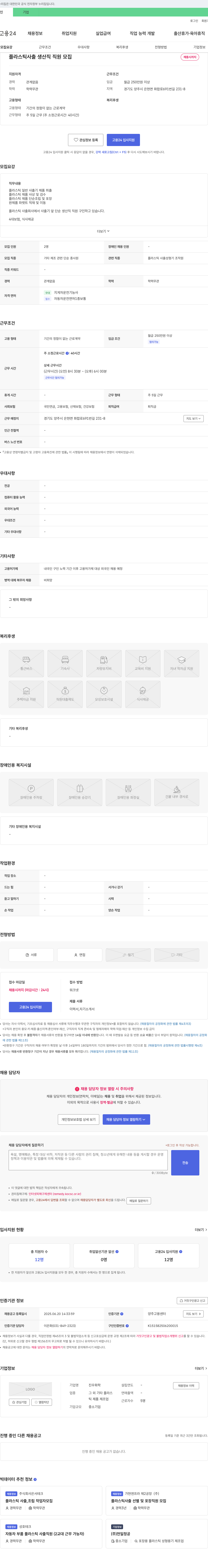This screenshot has height=1568, width=208.
Task: Open recommended job 플라스틱사출 선별 및 포장직원 모집
Action: pos(139,1501)
